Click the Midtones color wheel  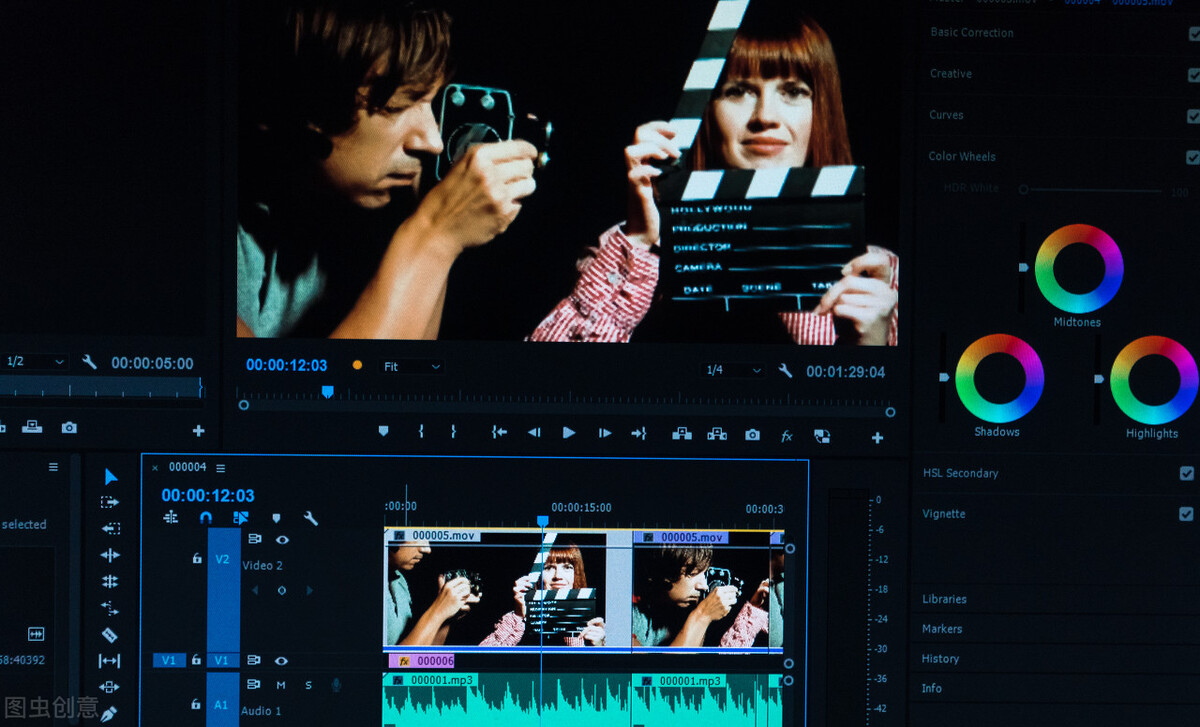pos(1078,268)
